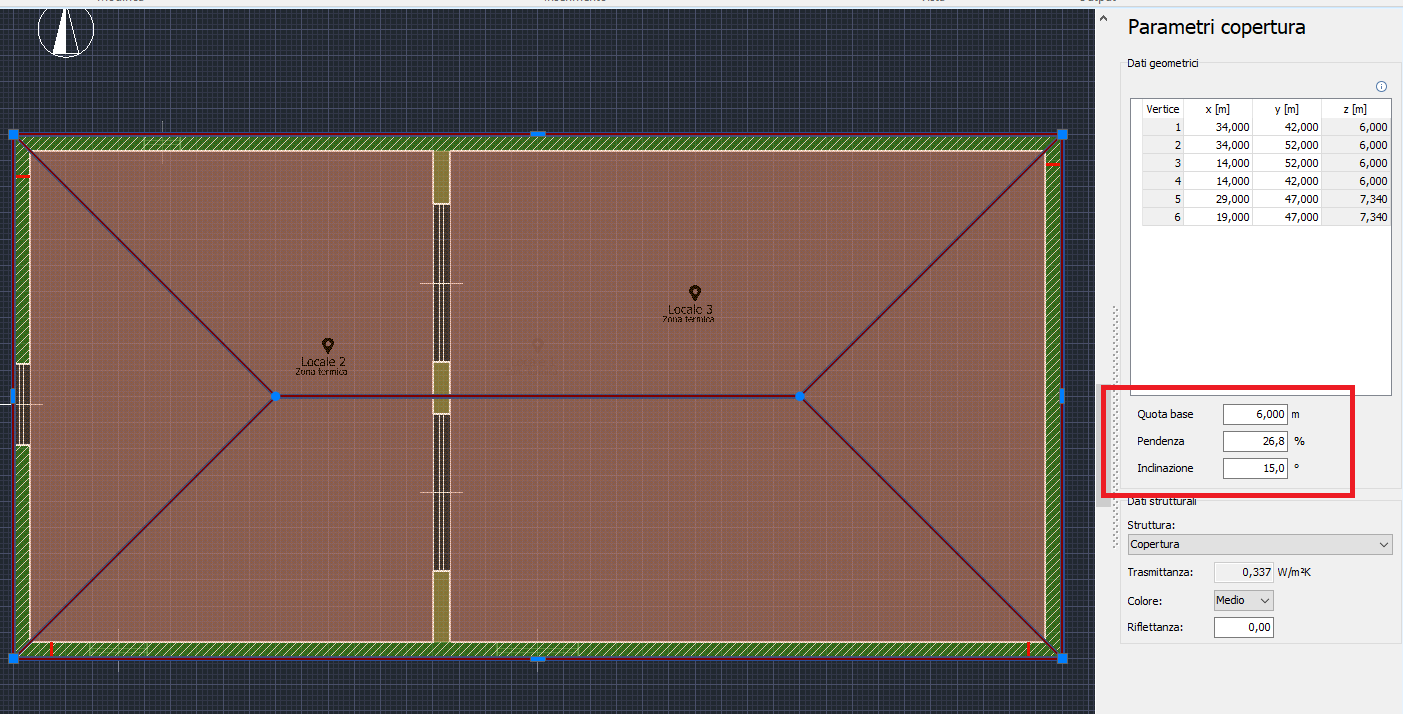Open the info icon in Dati geometrici

tap(1382, 87)
